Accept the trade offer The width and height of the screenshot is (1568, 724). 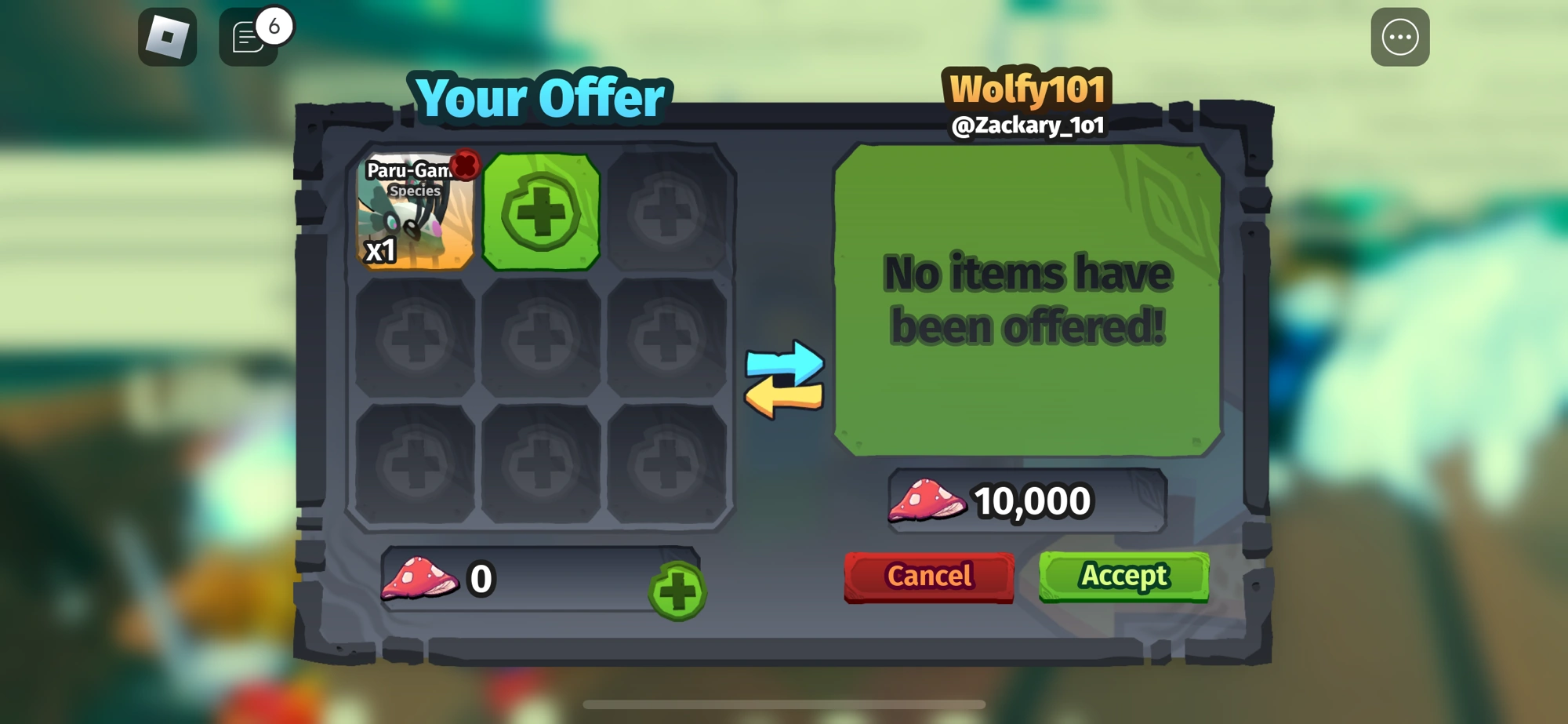tap(1123, 577)
